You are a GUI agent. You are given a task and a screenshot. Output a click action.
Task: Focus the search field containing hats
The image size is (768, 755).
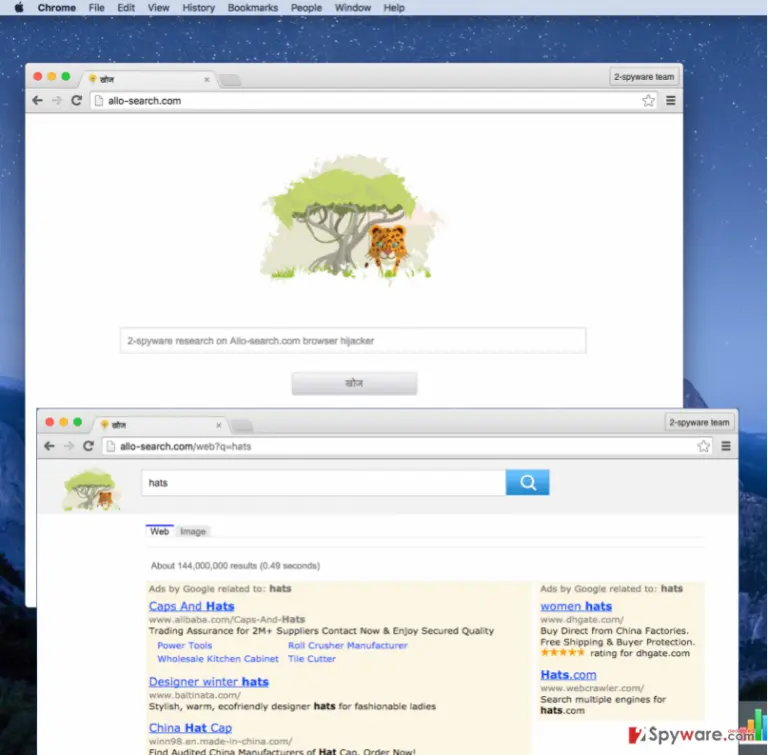pyautogui.click(x=324, y=483)
